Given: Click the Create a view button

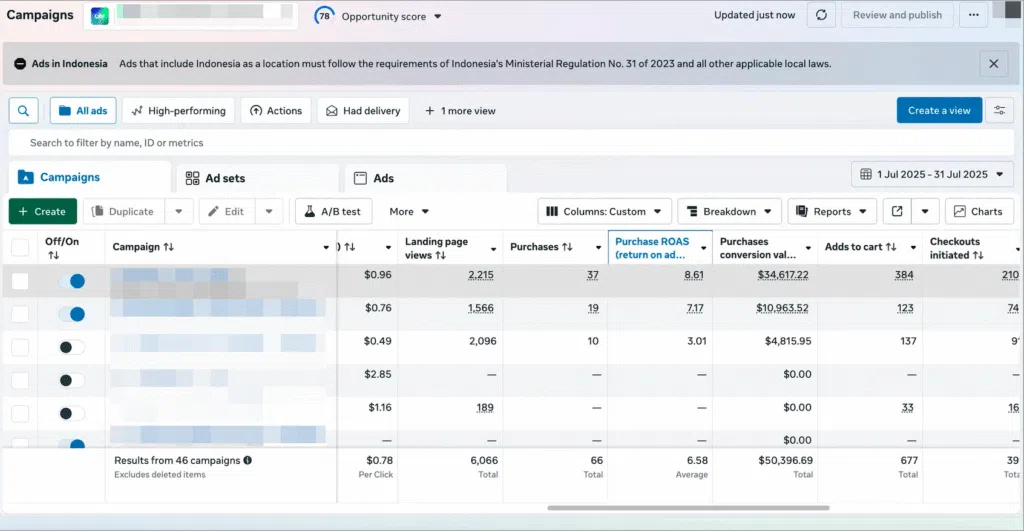Looking at the screenshot, I should 938,110.
